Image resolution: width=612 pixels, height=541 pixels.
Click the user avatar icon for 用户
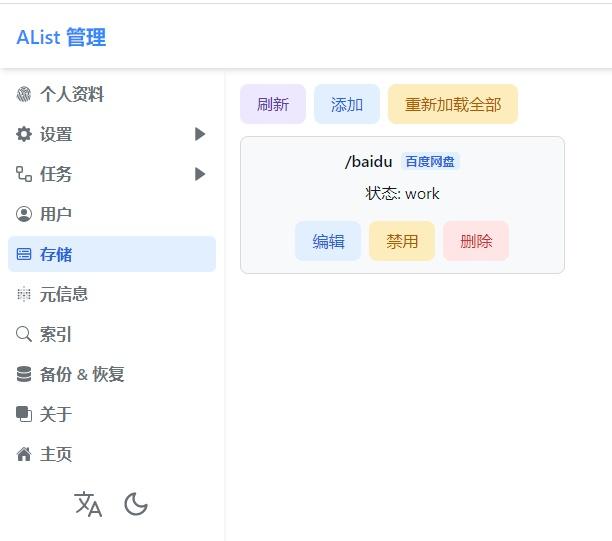(24, 214)
